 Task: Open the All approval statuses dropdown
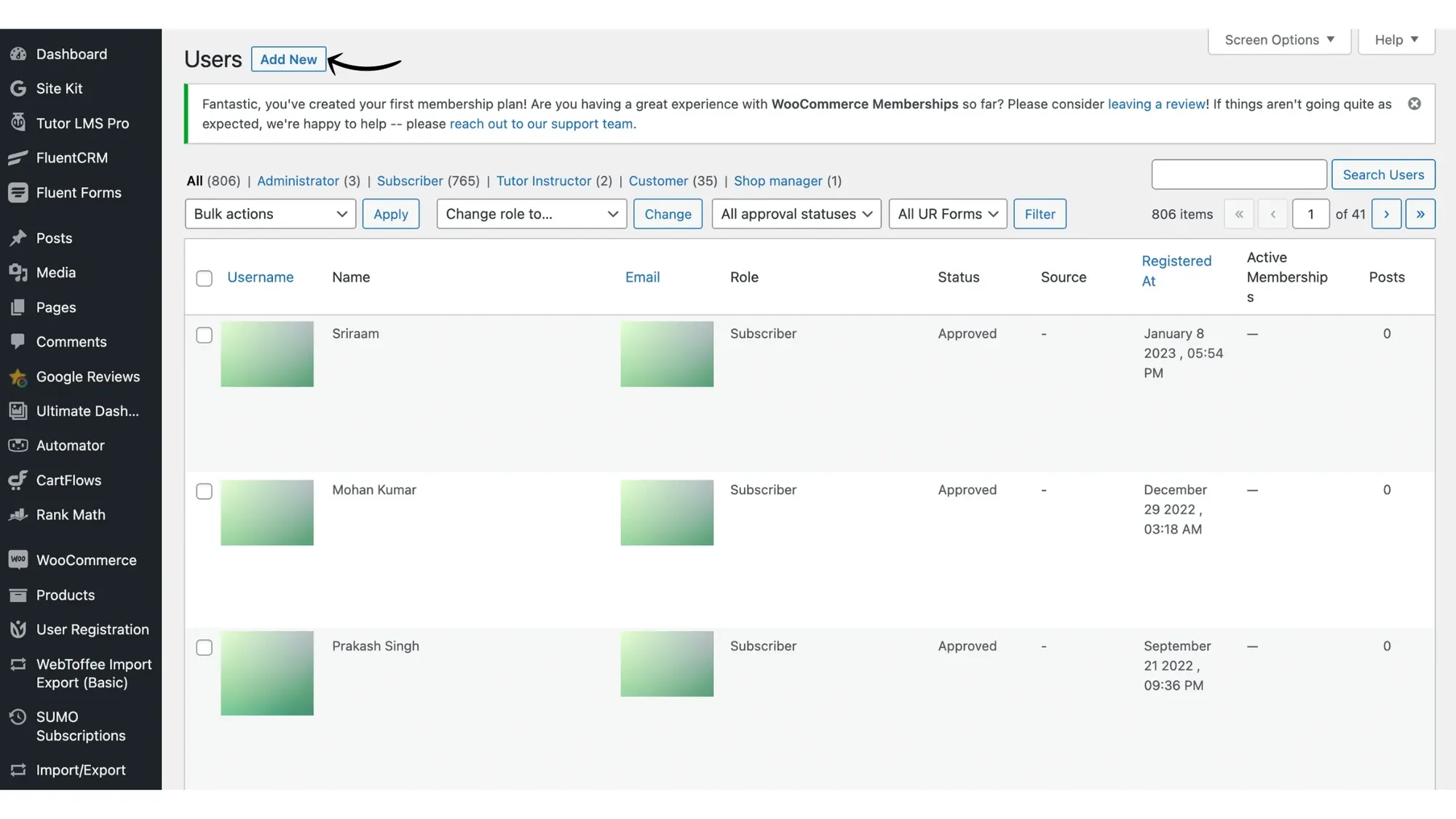click(x=796, y=214)
